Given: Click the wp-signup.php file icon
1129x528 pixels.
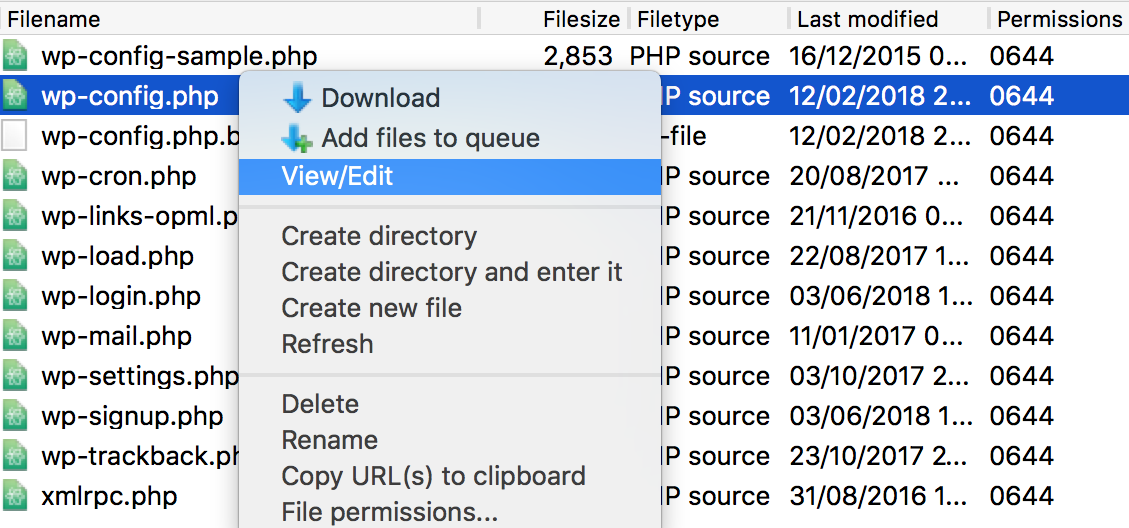Looking at the screenshot, I should click(14, 416).
